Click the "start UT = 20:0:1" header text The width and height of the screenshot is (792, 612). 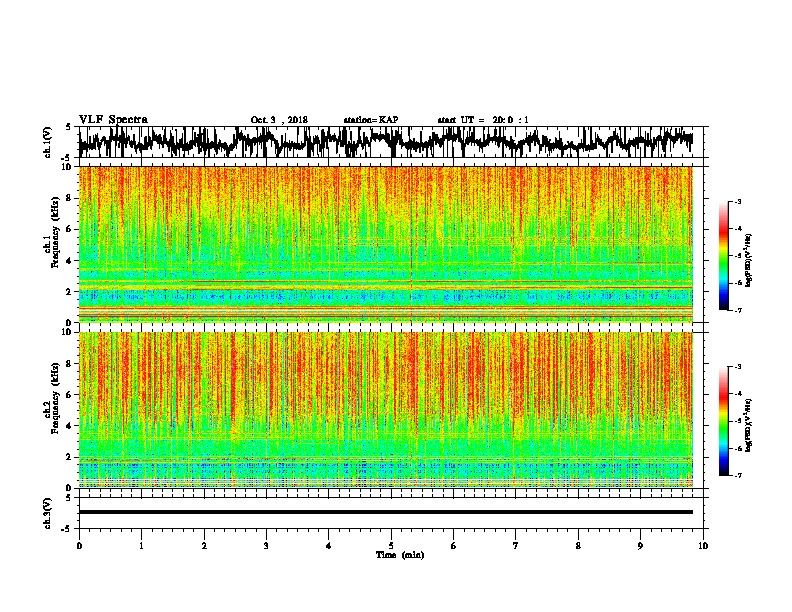click(483, 120)
